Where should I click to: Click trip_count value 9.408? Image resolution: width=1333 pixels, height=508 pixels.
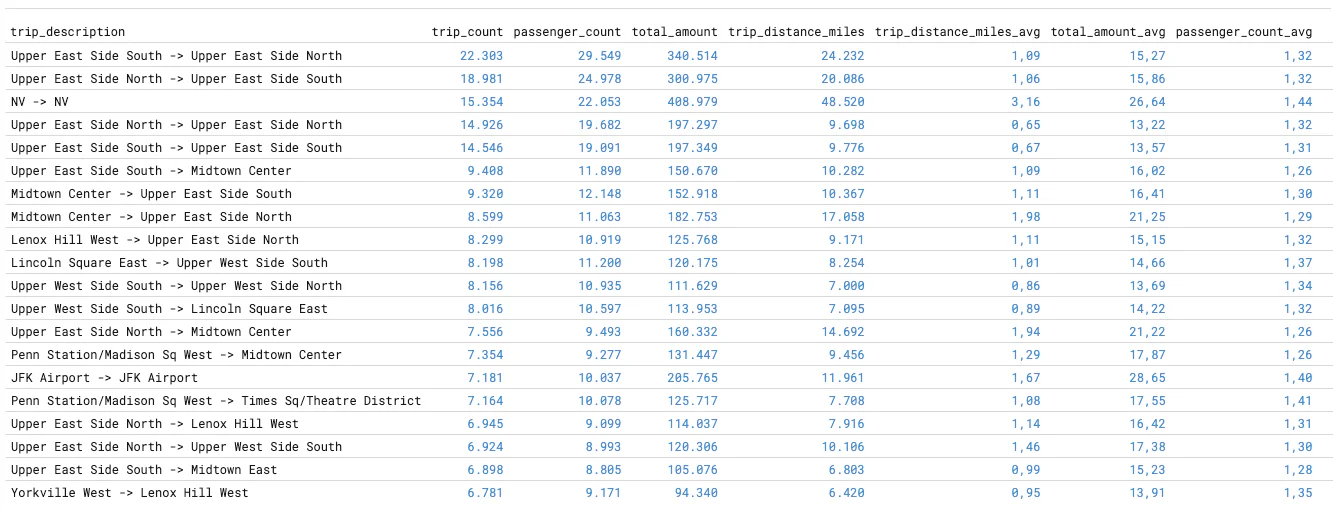coord(485,171)
